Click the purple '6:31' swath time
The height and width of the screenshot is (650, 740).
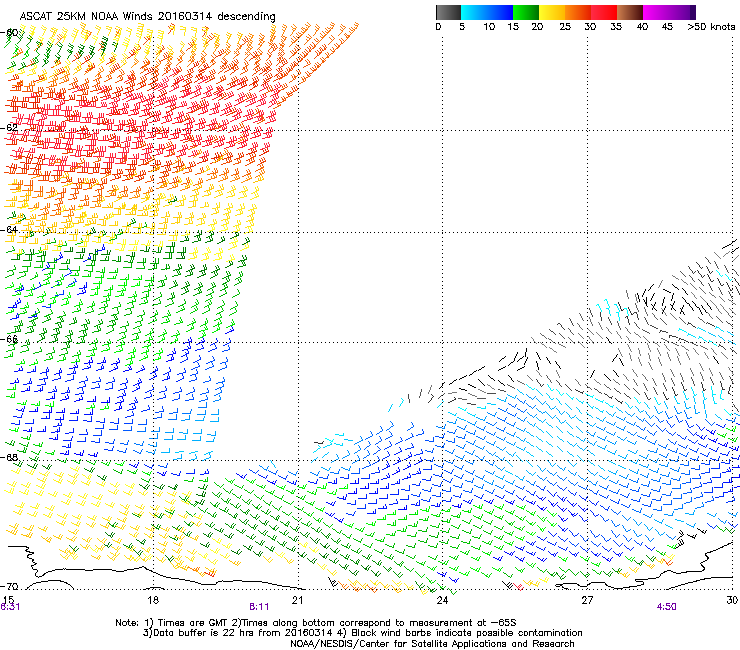point(10,607)
